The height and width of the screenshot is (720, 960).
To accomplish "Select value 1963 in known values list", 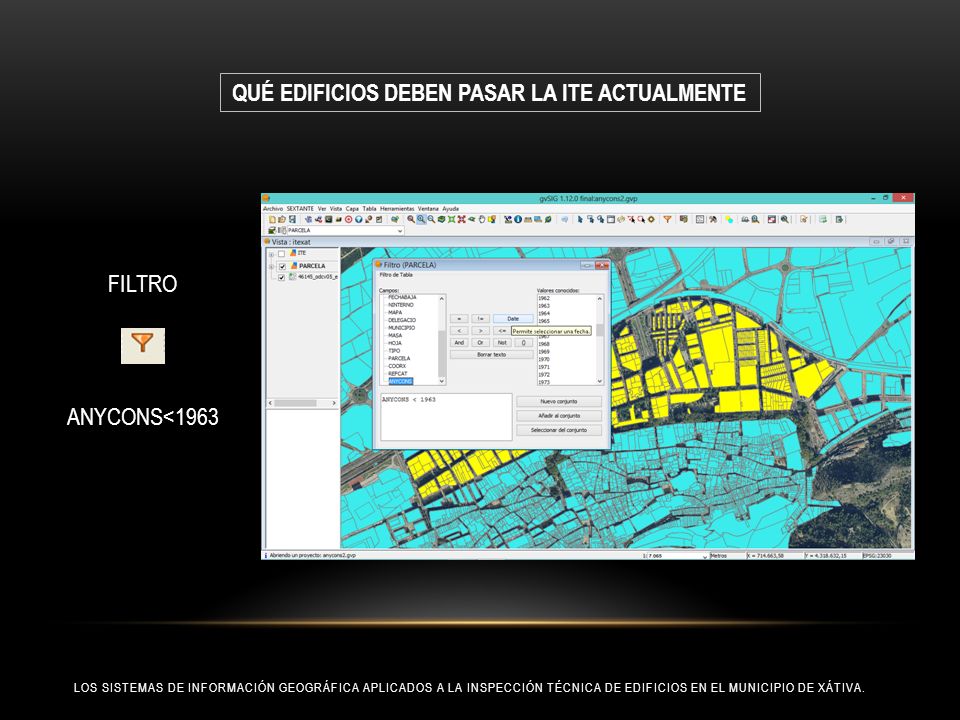I will tap(544, 306).
